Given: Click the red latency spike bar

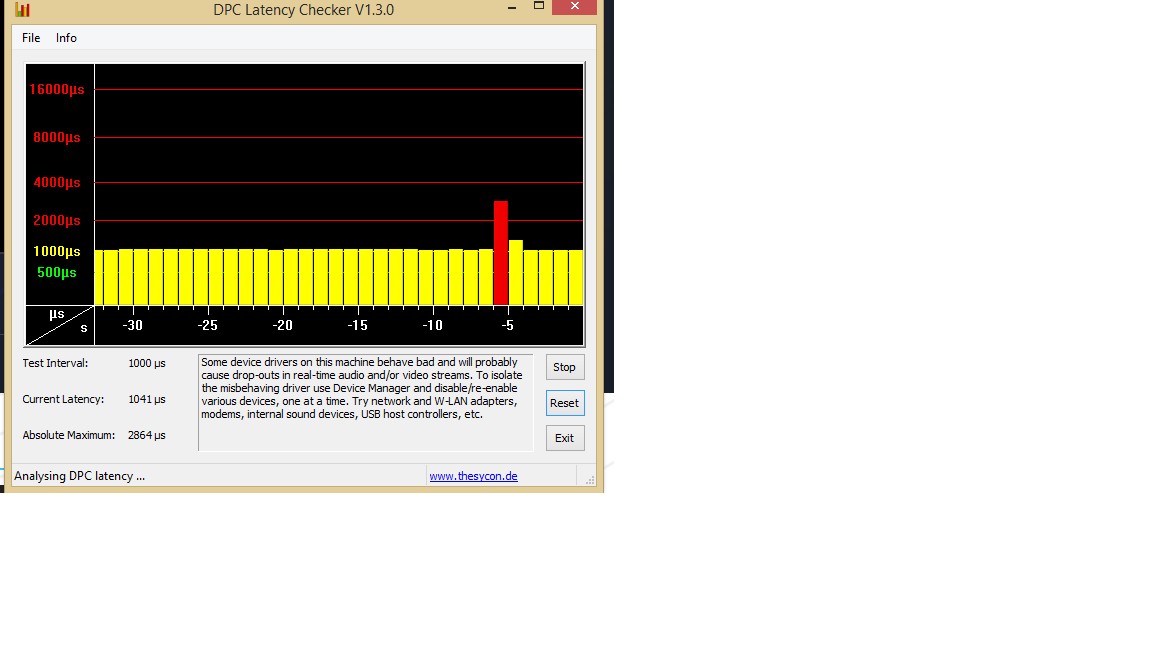Looking at the screenshot, I should click(500, 253).
